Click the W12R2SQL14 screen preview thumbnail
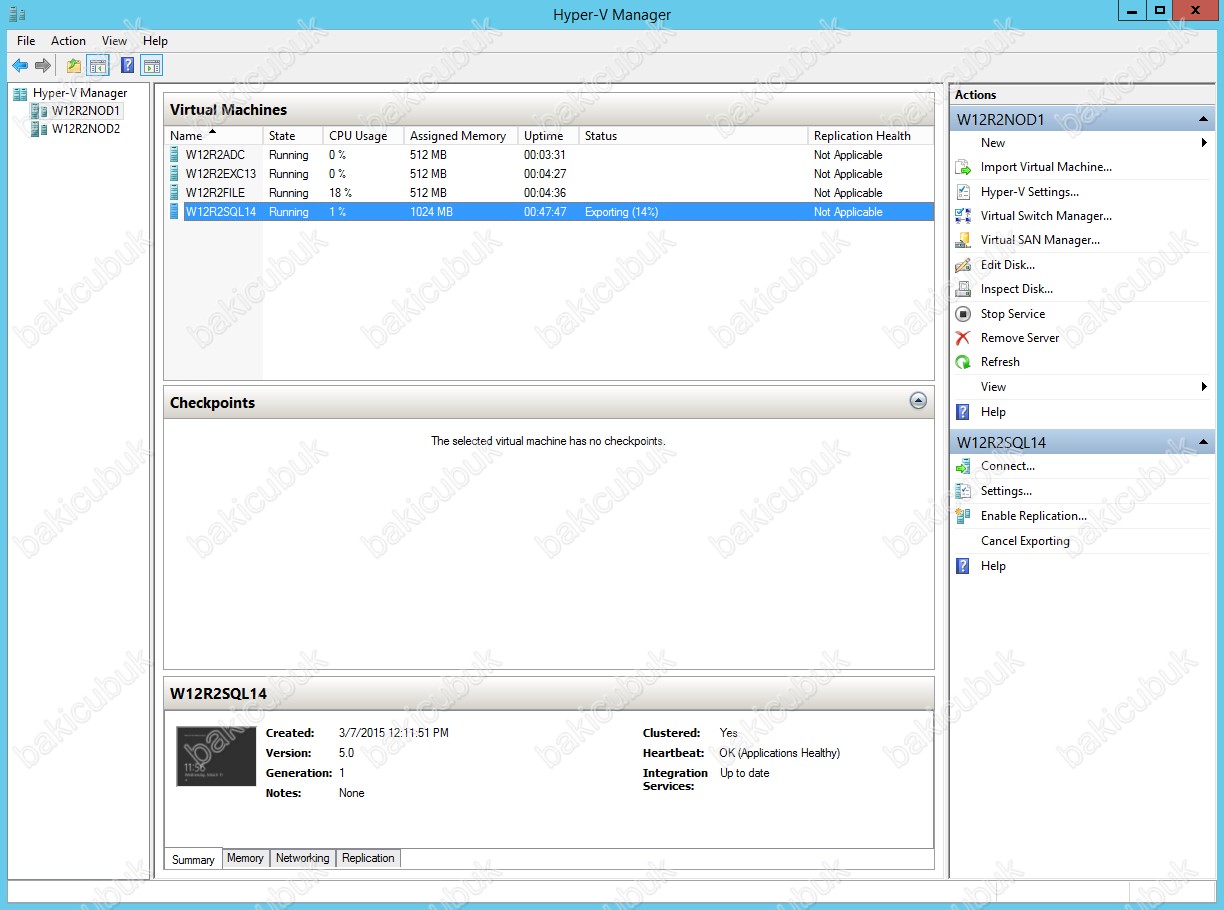This screenshot has width=1224, height=910. (x=216, y=756)
